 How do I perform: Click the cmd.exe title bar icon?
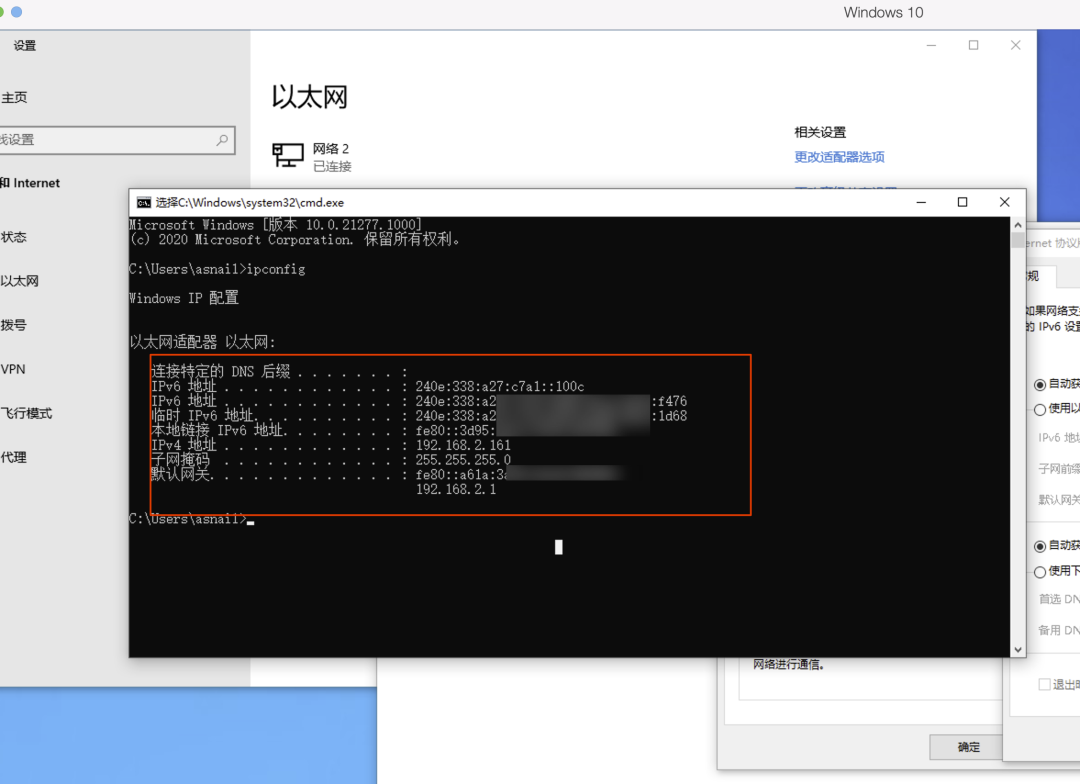143,203
